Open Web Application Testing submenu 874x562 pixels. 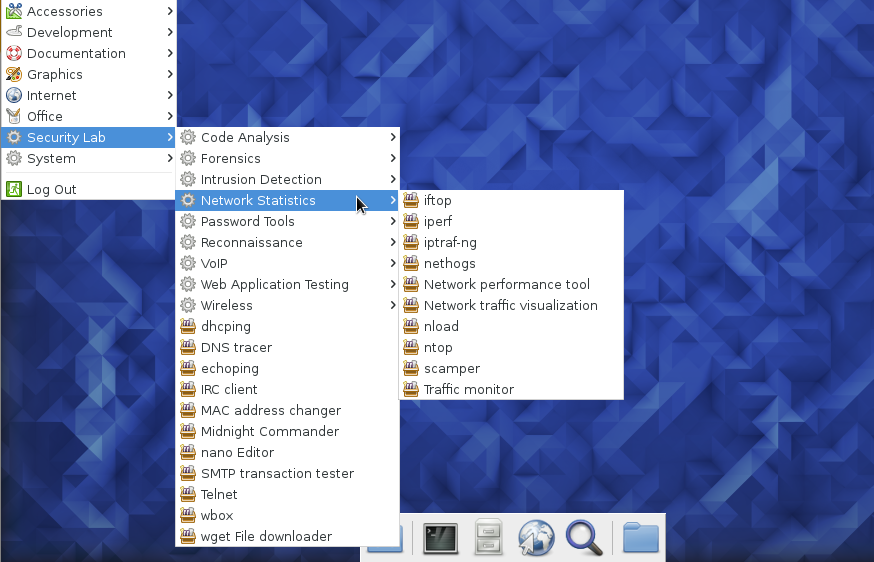click(x=288, y=284)
